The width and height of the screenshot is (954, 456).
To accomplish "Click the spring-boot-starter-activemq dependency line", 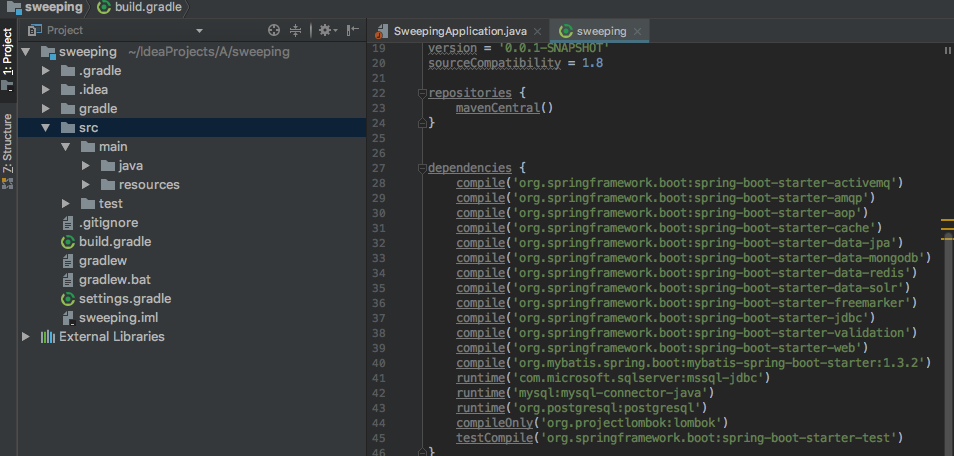I will pyautogui.click(x=680, y=183).
